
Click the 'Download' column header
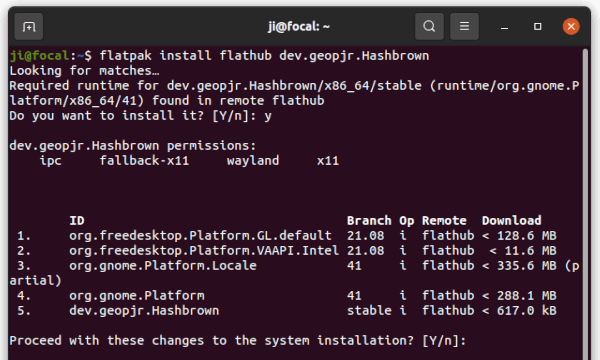coord(512,221)
